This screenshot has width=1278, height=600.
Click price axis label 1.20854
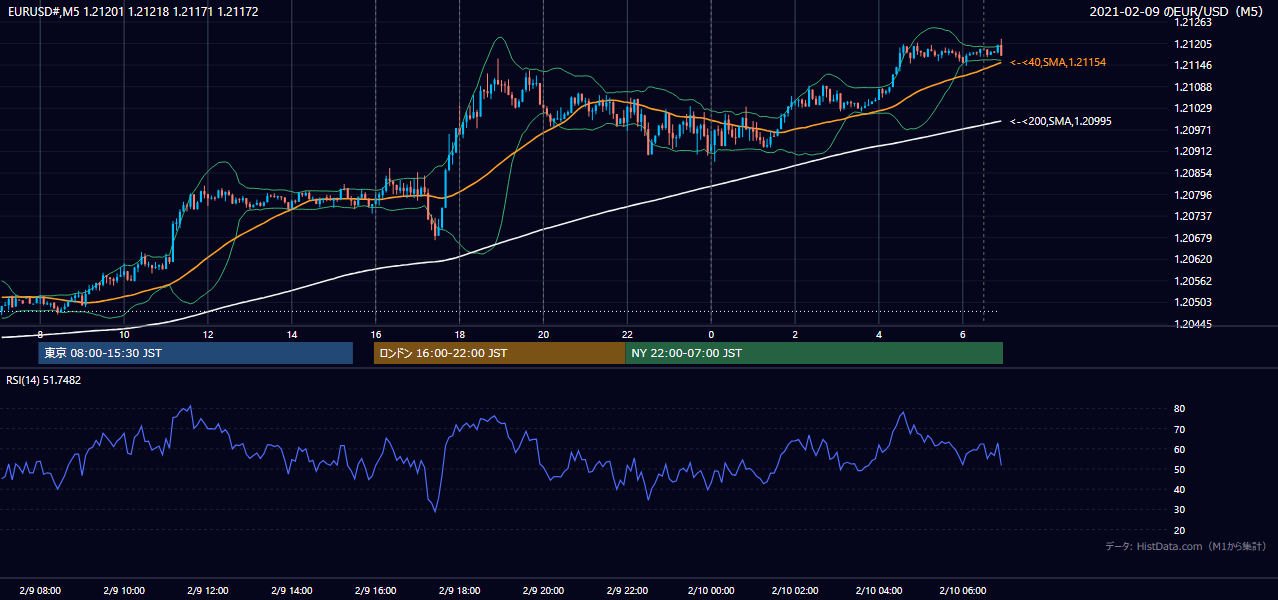click(1193, 173)
